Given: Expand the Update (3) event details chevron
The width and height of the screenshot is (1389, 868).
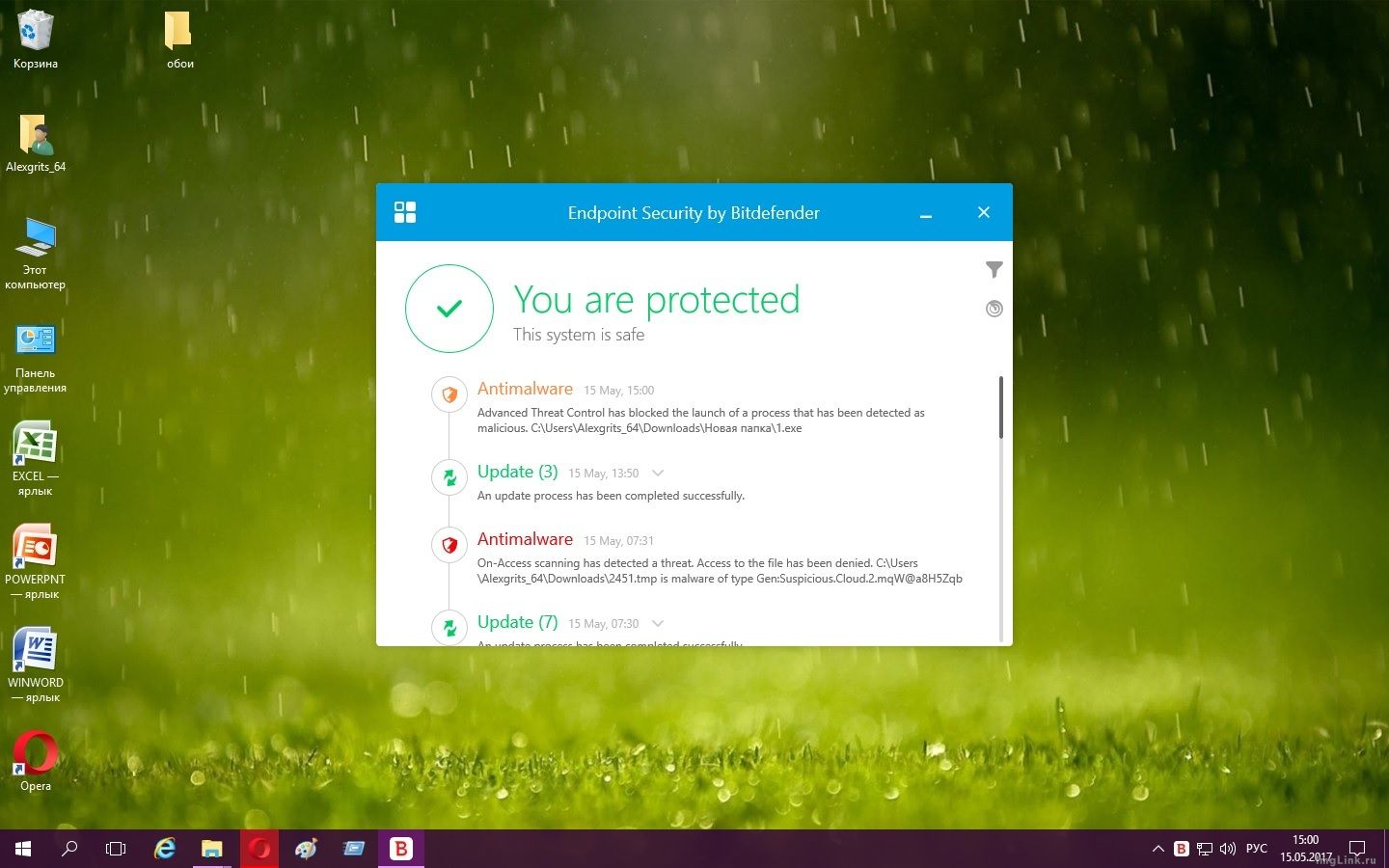Looking at the screenshot, I should tap(658, 473).
